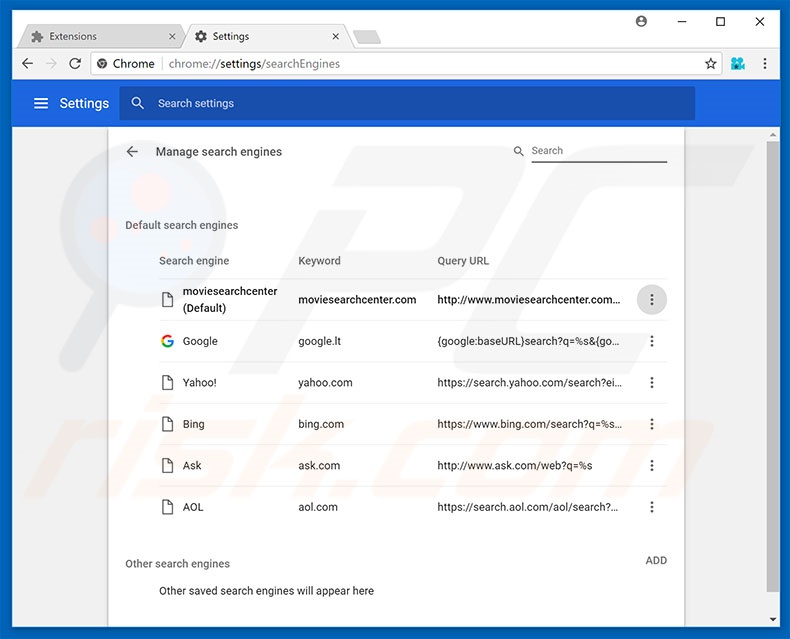Maximize the Chrome window
The width and height of the screenshot is (790, 639).
(720, 21)
